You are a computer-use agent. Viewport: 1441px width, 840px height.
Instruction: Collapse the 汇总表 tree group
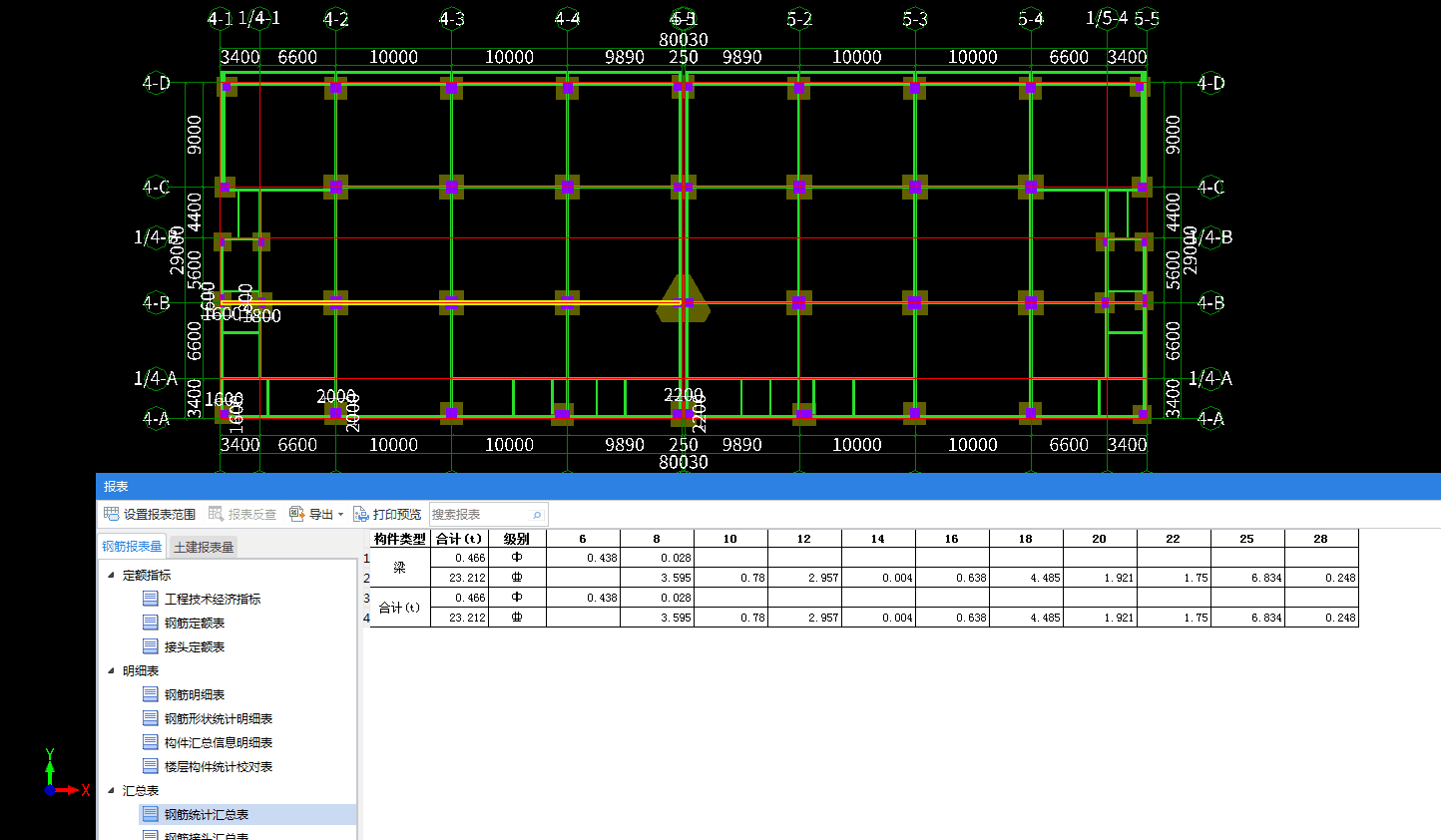111,790
